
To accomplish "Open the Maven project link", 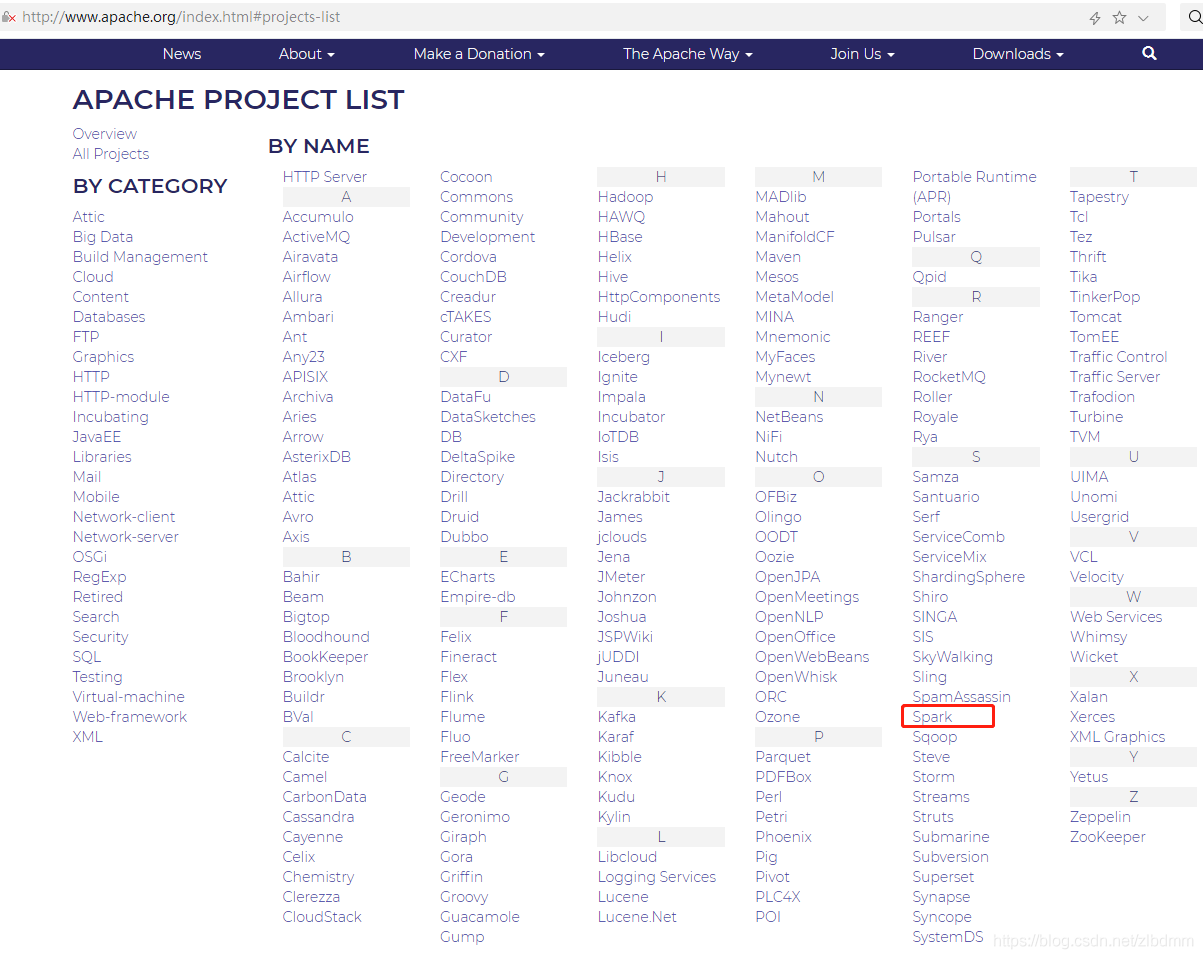I will tap(778, 257).
